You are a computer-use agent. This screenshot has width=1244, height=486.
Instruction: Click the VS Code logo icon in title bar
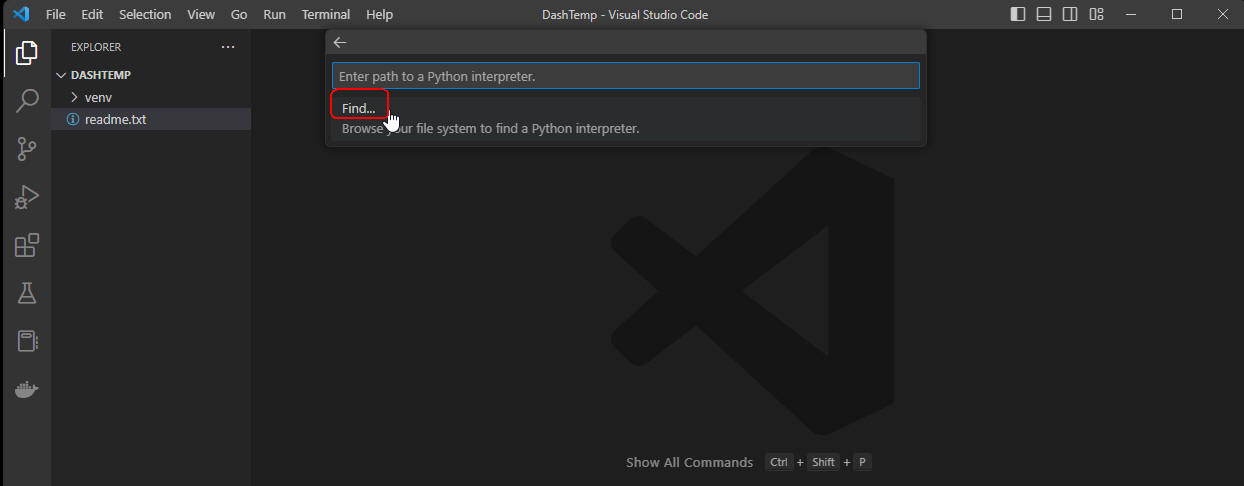(21, 14)
